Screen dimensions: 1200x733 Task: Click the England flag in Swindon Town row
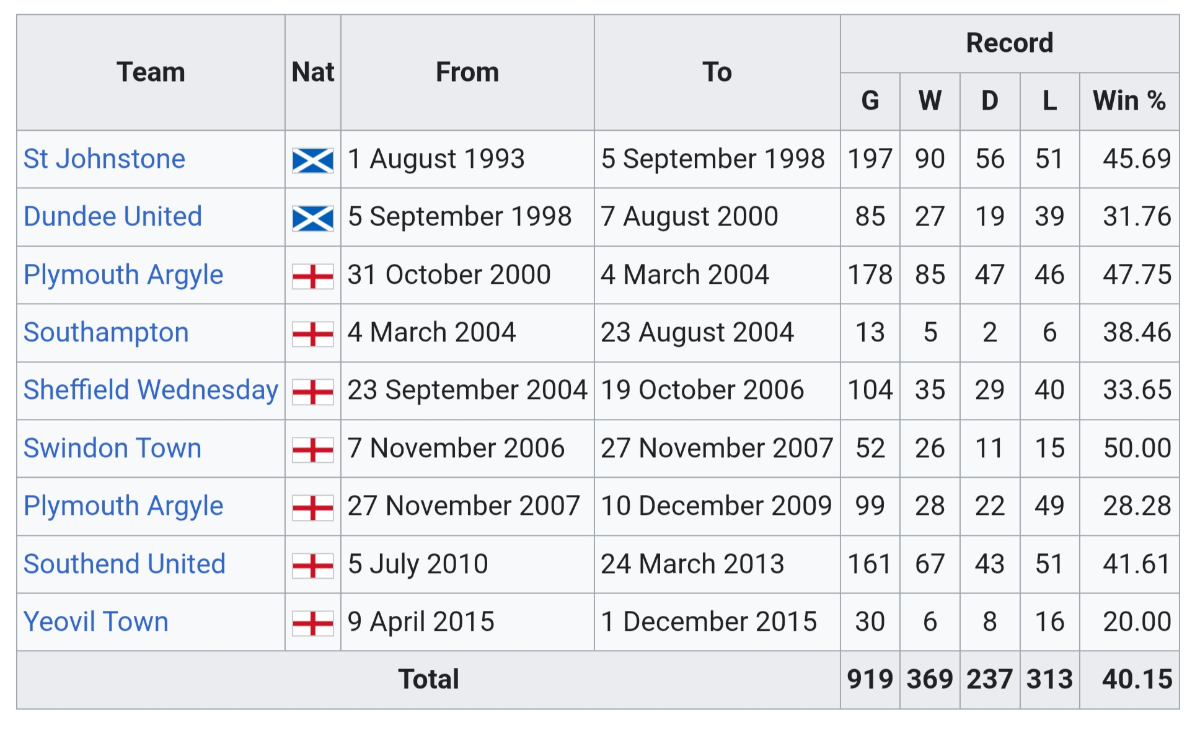coord(313,450)
